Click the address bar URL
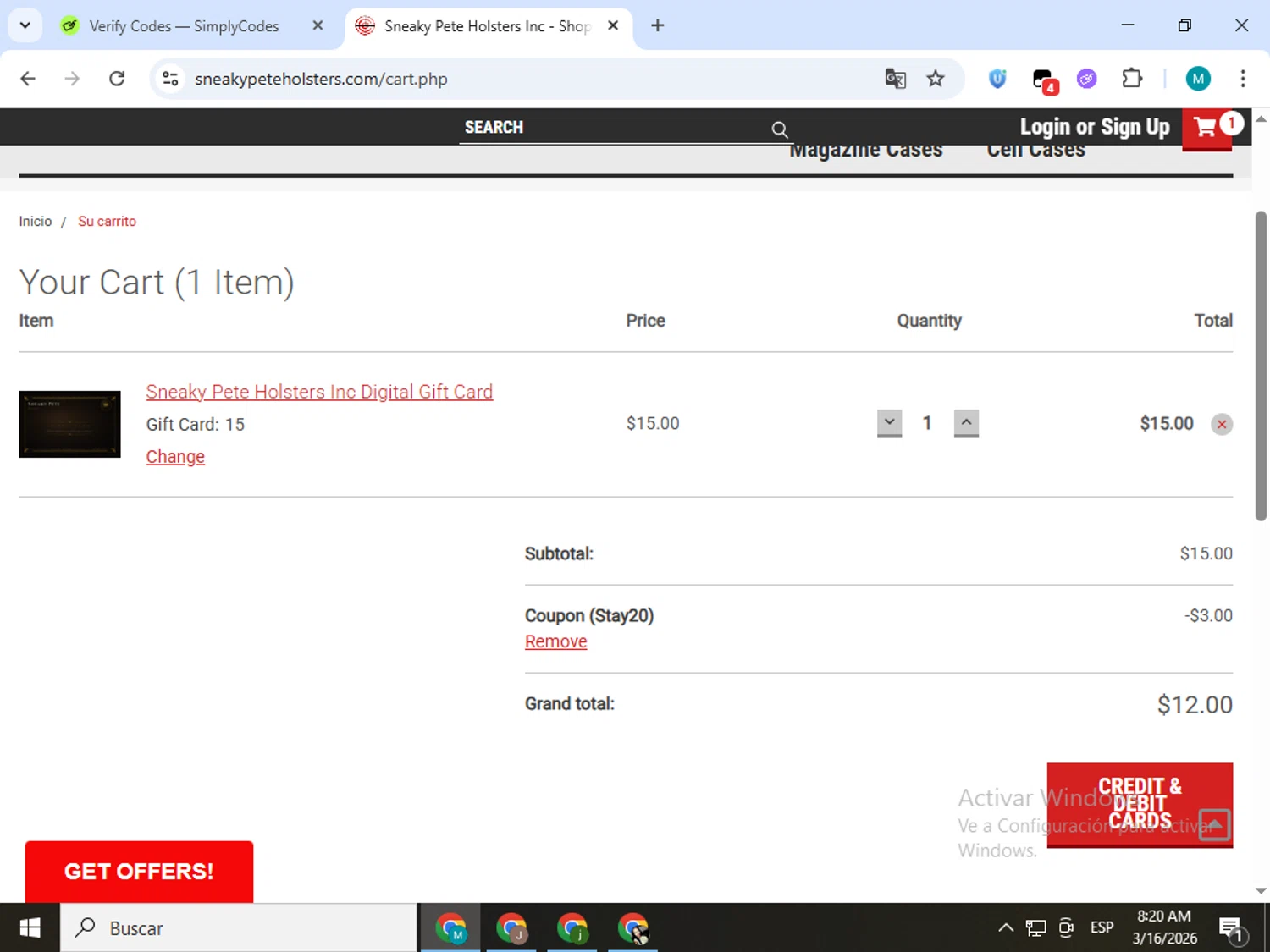Viewport: 1270px width, 952px height. (x=321, y=79)
